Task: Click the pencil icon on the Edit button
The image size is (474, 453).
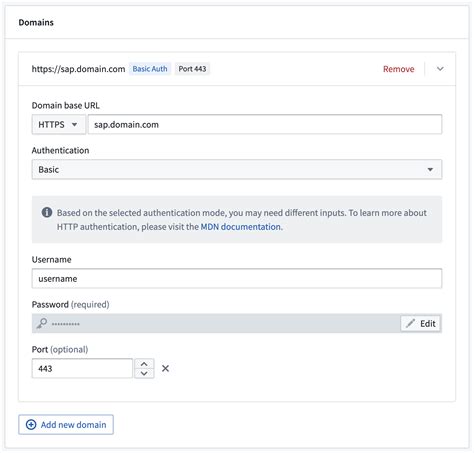Action: [410, 323]
